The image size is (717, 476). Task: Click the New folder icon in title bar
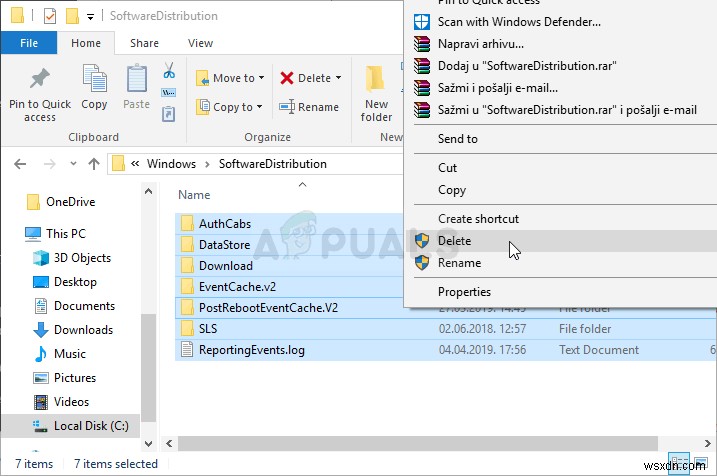72,16
